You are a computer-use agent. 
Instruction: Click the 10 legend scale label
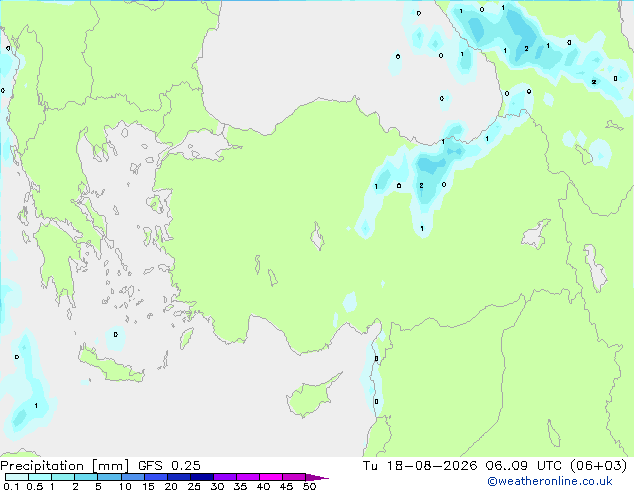125,486
